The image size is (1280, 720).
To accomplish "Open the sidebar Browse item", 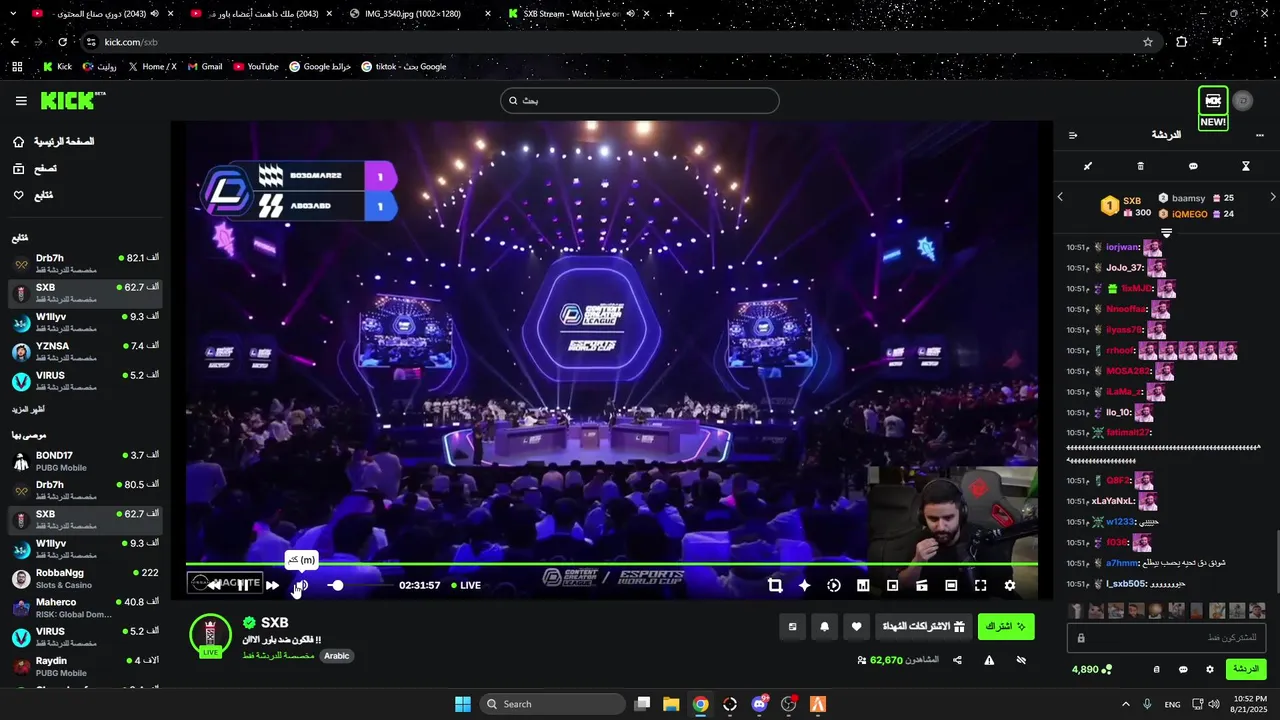I will [35, 169].
